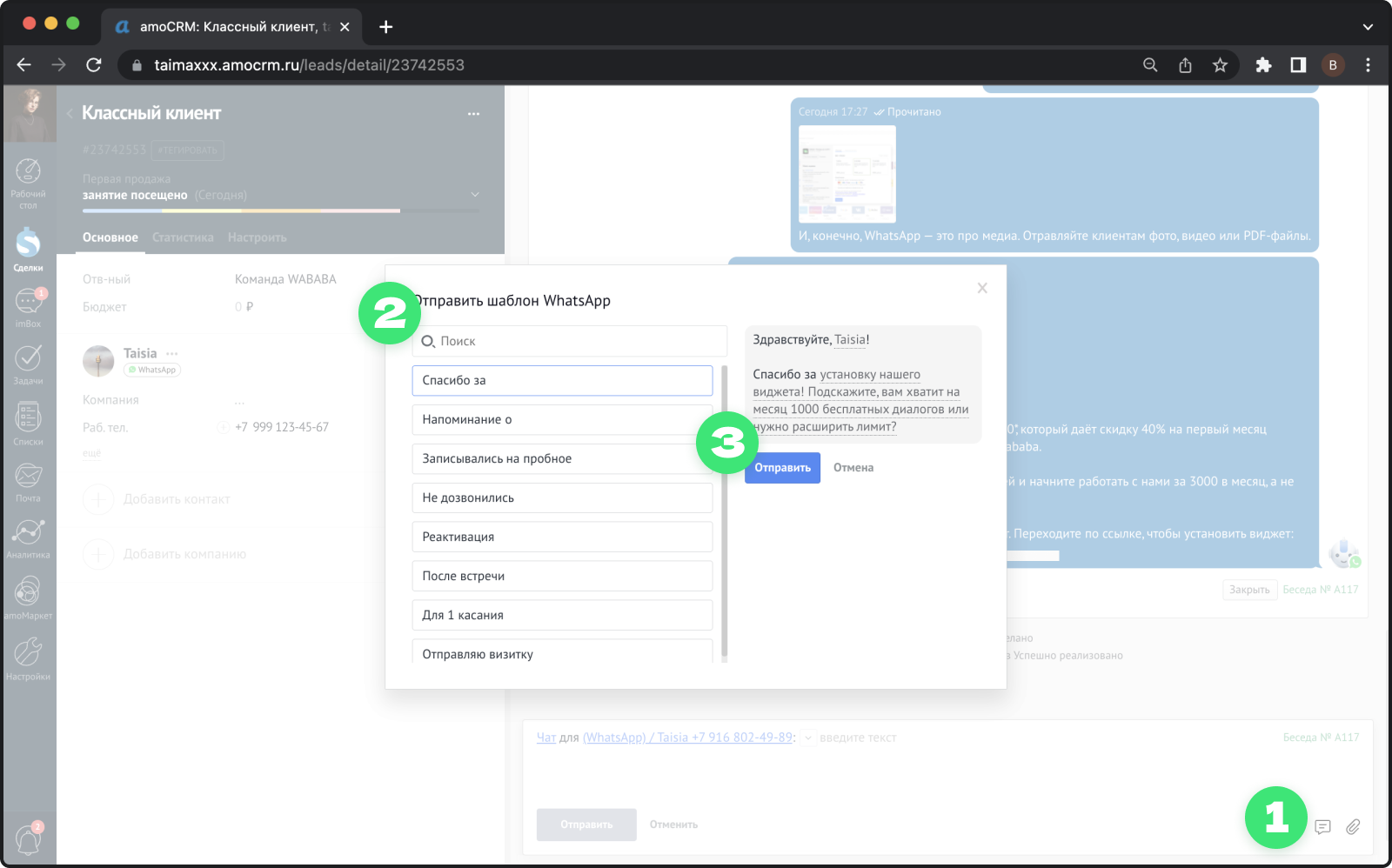Open Chrome zoom magnifier icon
Viewport: 1392px width, 868px height.
(x=1150, y=65)
